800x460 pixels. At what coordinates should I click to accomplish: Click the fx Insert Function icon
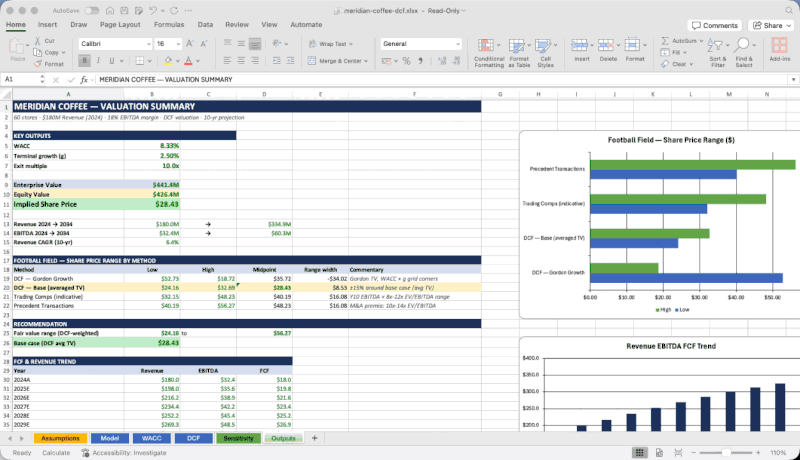(84, 80)
